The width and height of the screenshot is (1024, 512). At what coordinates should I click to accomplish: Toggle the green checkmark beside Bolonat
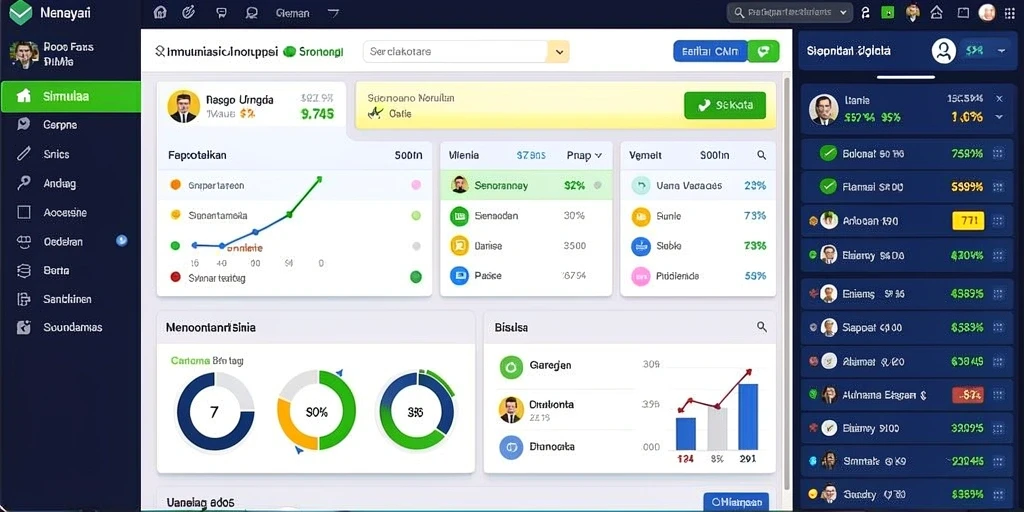(828, 153)
